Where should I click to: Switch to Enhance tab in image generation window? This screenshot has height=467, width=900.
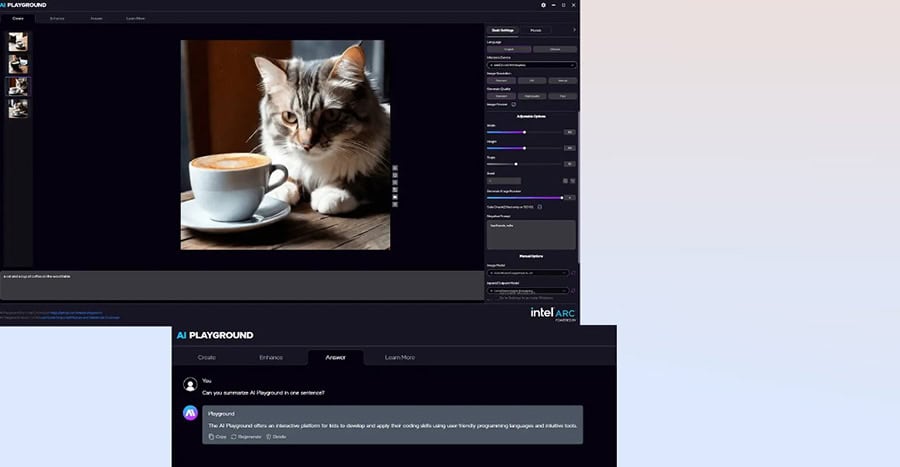(x=57, y=18)
